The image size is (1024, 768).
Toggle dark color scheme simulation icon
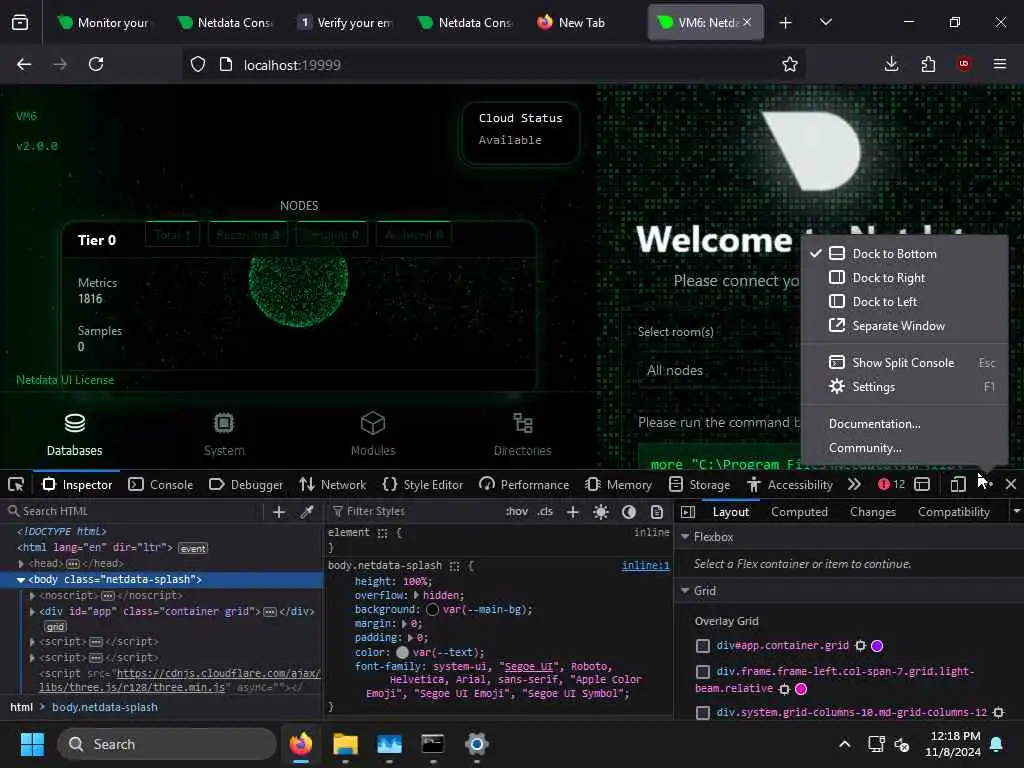point(629,512)
